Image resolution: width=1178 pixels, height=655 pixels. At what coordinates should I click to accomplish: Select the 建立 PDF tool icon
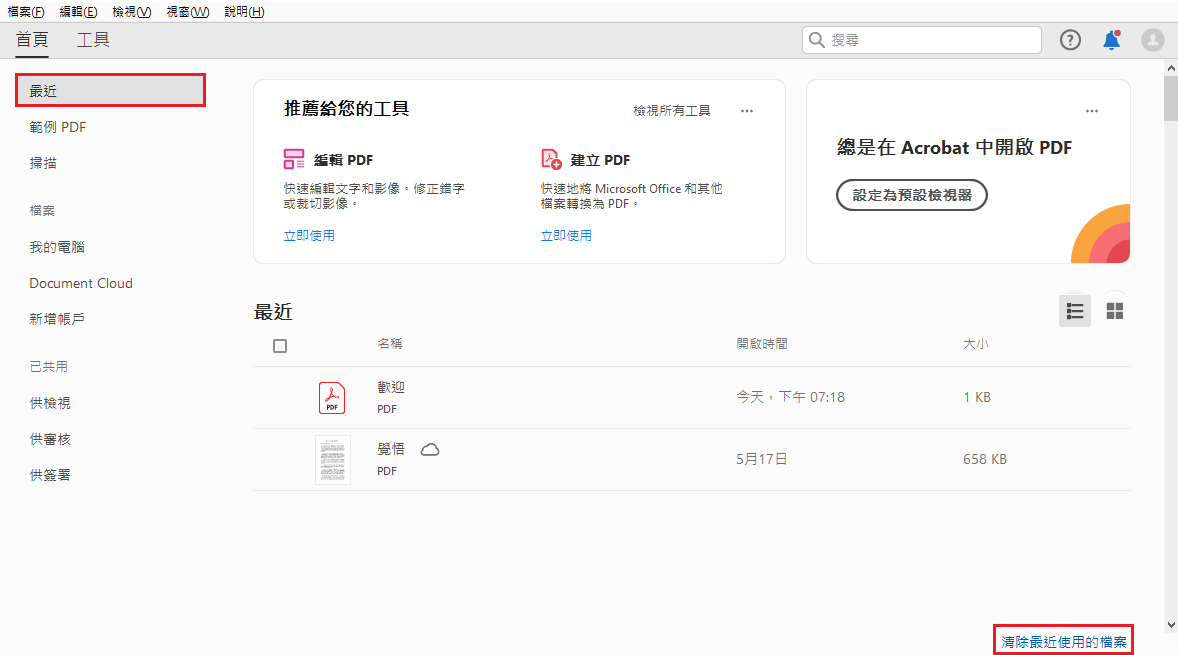click(549, 158)
